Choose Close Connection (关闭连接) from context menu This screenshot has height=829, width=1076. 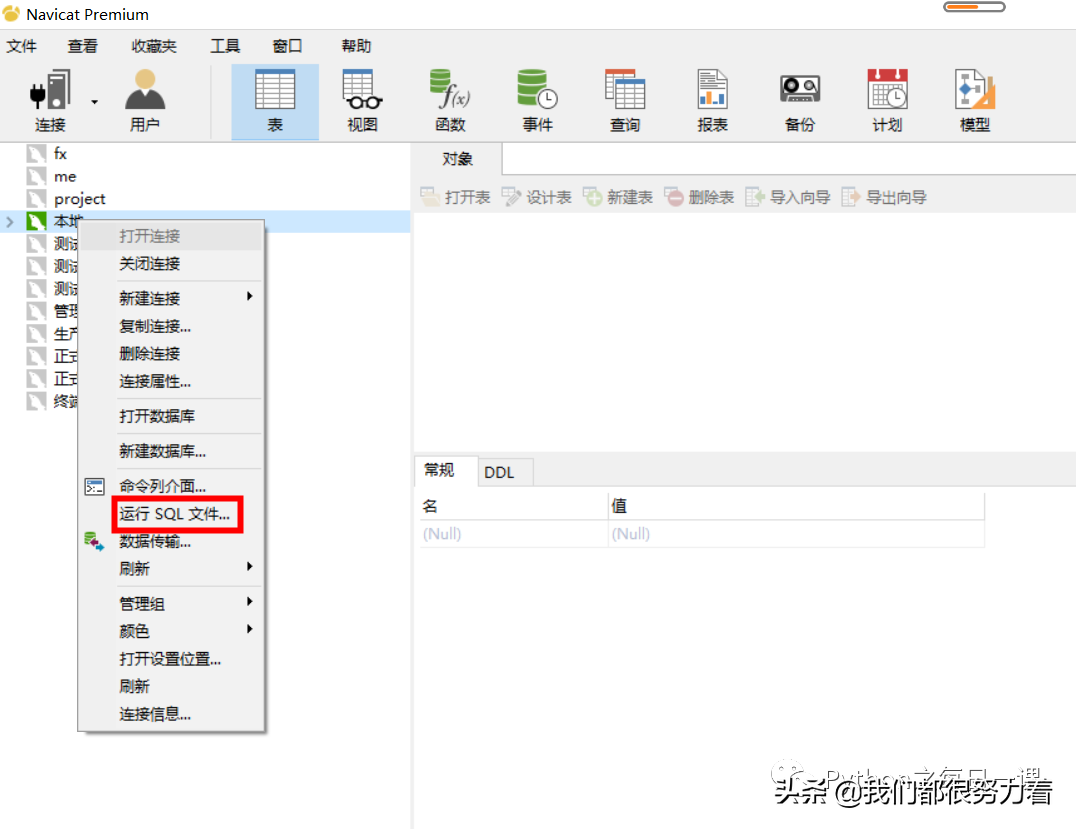click(171, 264)
